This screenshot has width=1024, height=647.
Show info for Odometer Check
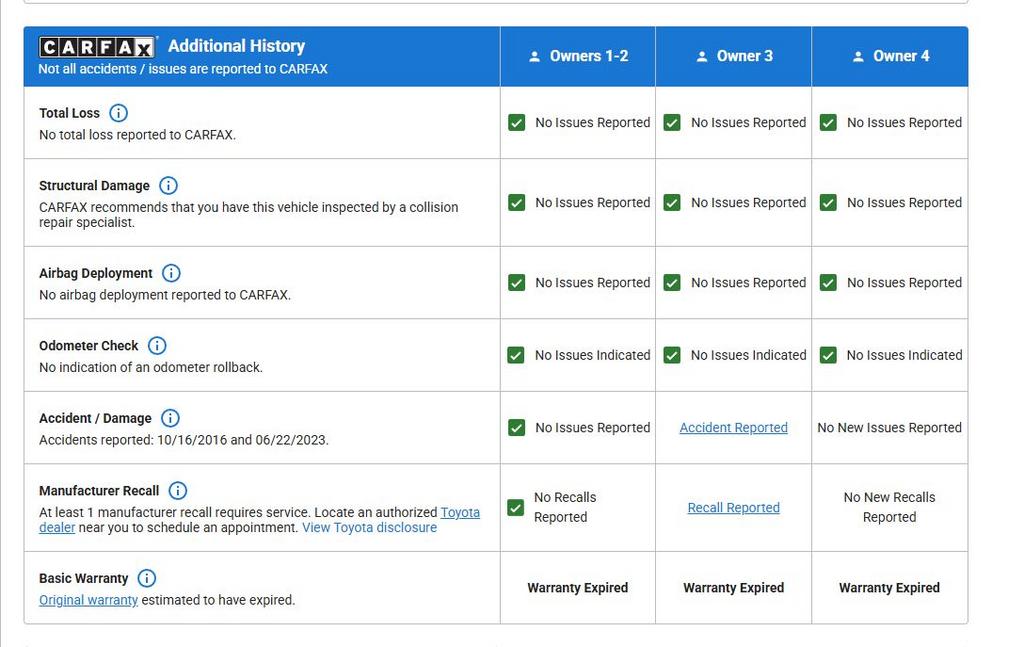tap(157, 345)
